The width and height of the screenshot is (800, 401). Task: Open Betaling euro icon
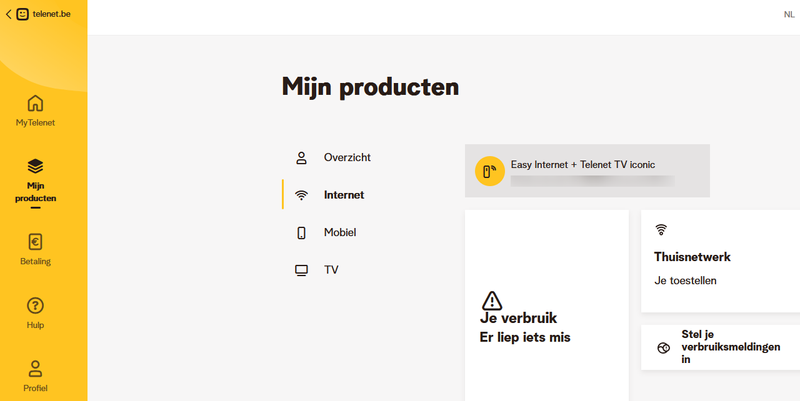[x=35, y=242]
